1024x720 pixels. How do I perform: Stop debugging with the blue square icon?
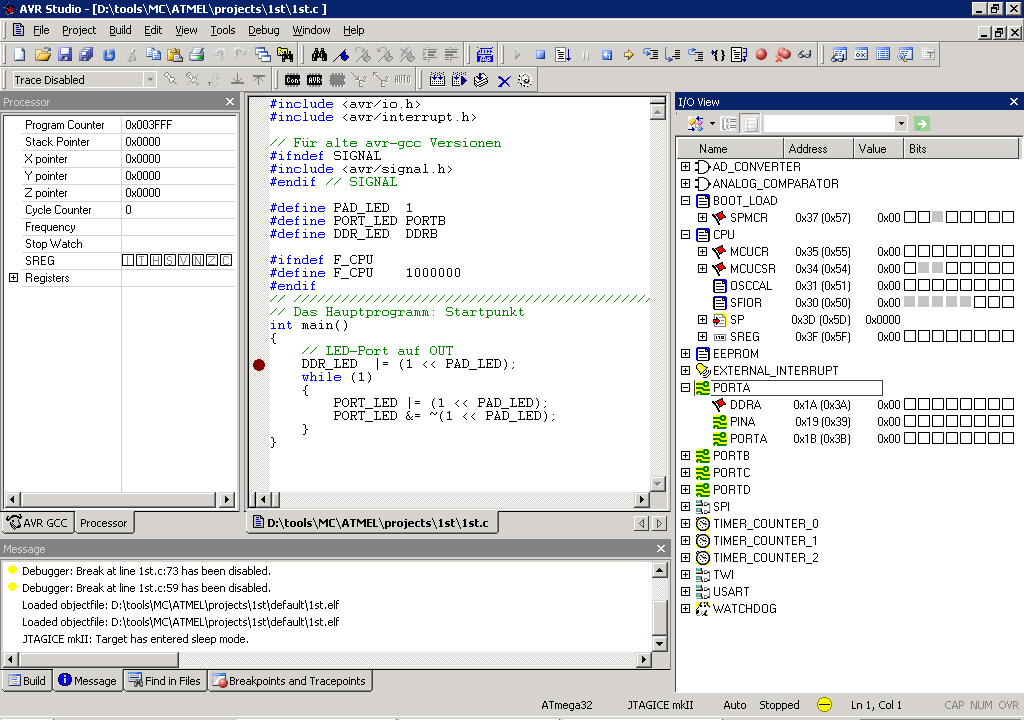[540, 55]
